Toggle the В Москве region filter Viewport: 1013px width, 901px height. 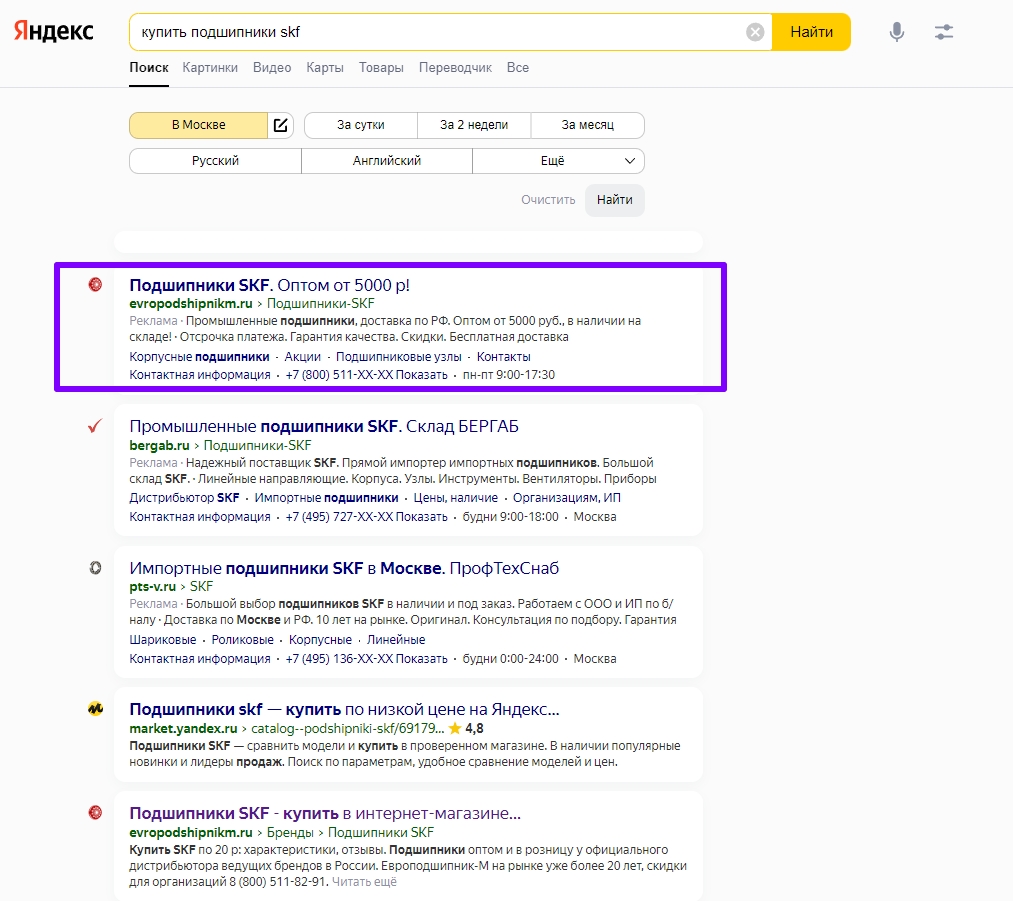tap(199, 125)
